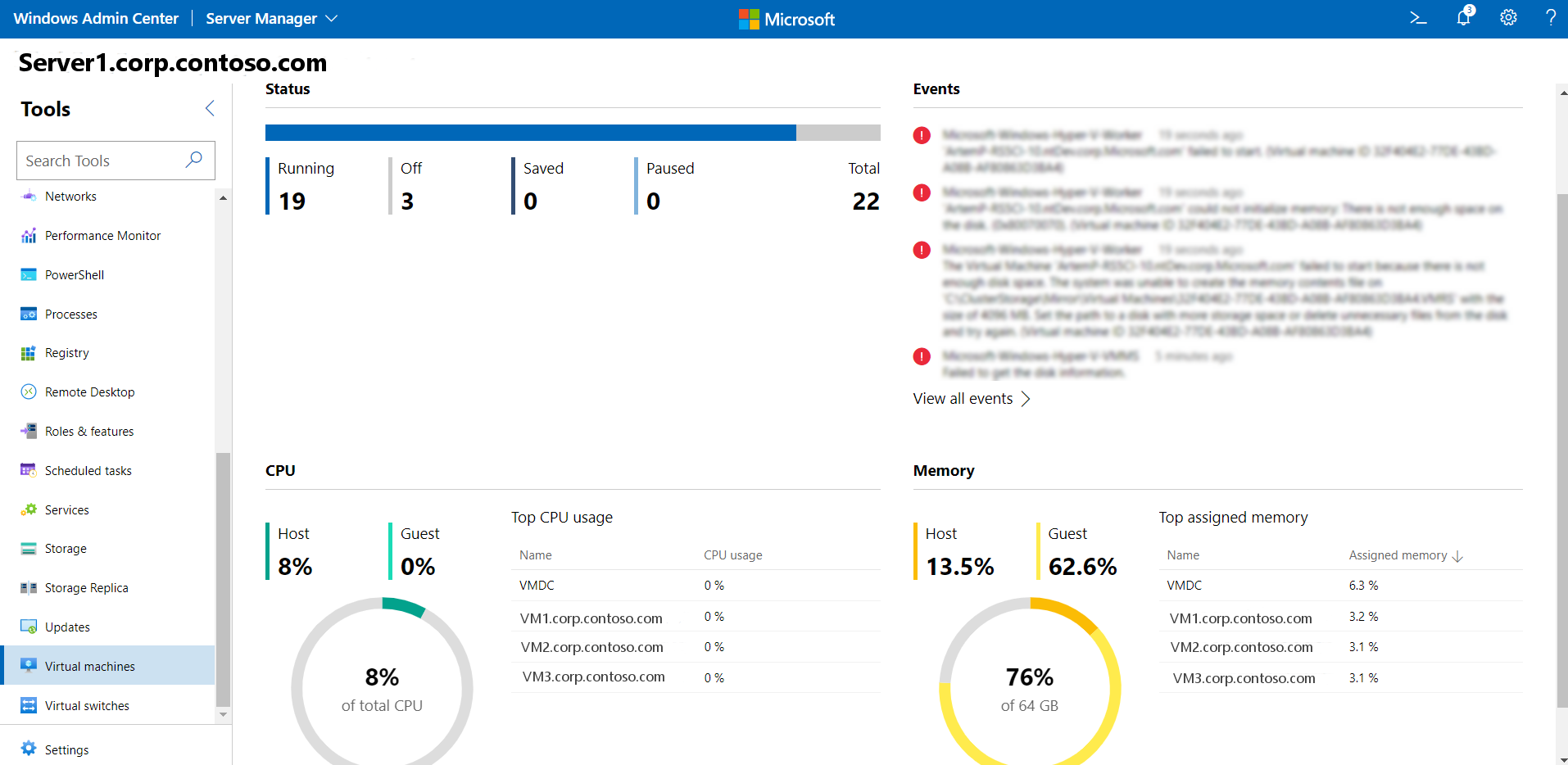Open the settings gear in header
Screen dimensions: 1568x765
coord(1508,18)
